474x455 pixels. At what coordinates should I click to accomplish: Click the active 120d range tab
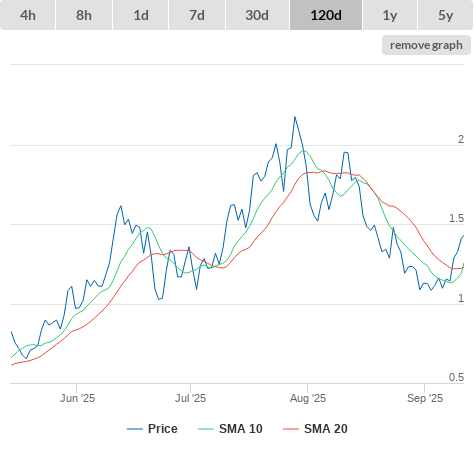pyautogui.click(x=326, y=15)
